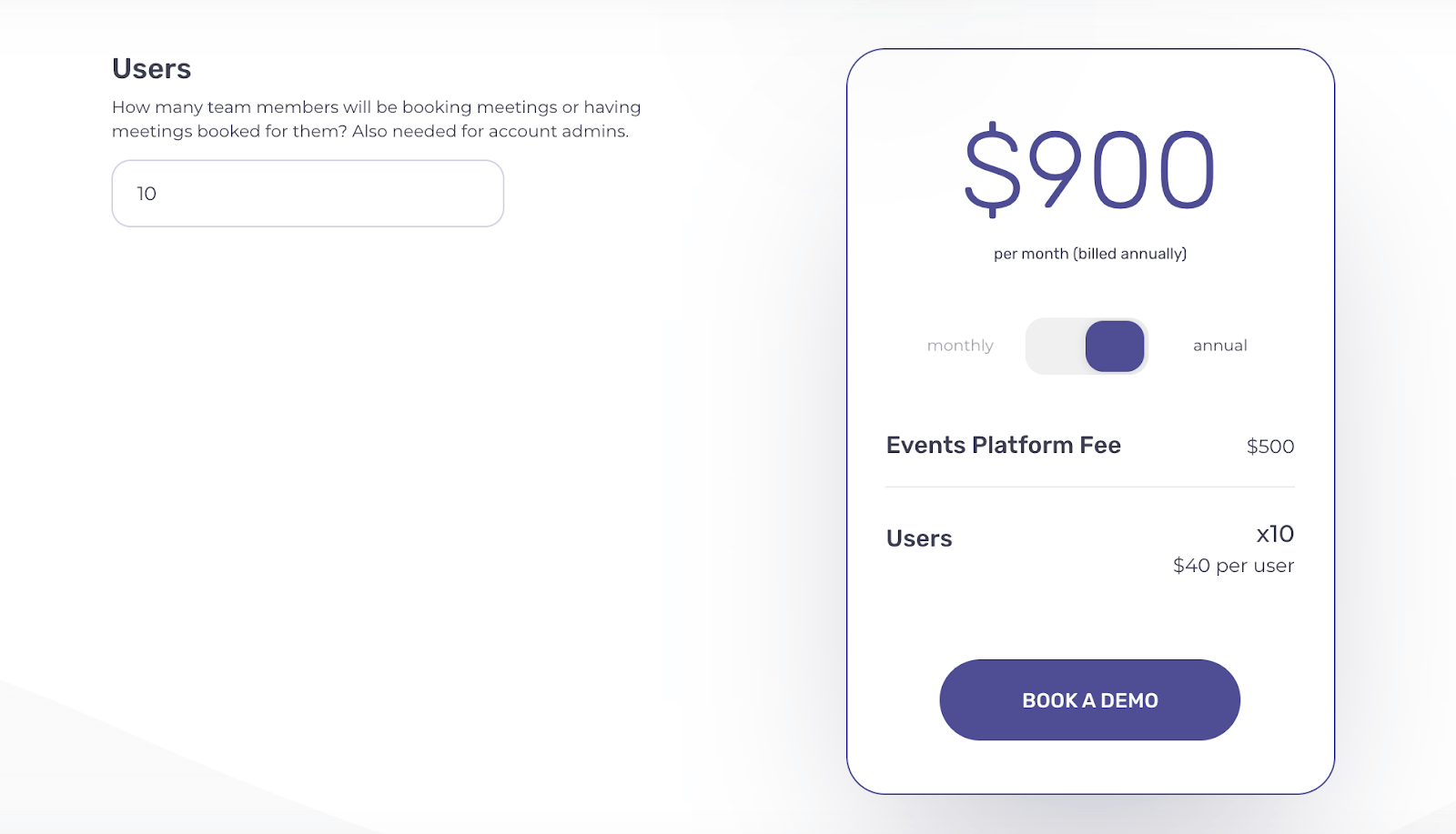Screen dimensions: 1456x834
Task: Select the "annual" billing label
Action: (1219, 346)
